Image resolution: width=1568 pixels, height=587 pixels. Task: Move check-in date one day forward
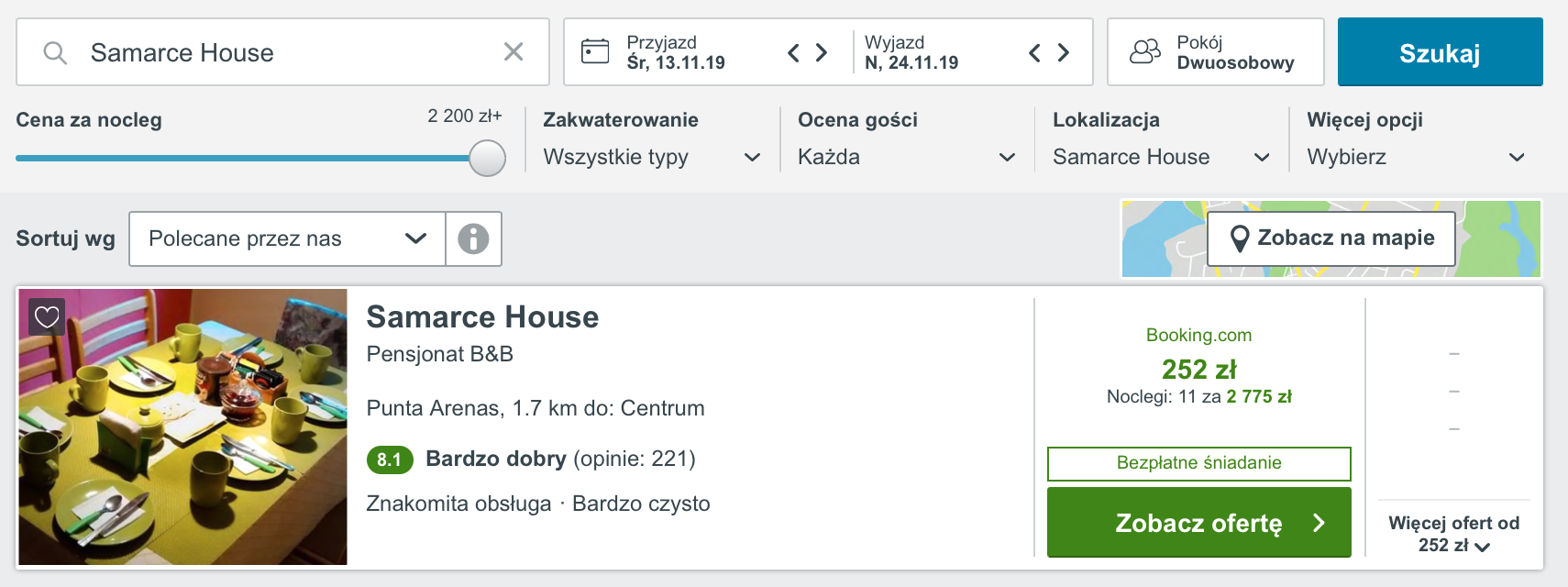822,52
